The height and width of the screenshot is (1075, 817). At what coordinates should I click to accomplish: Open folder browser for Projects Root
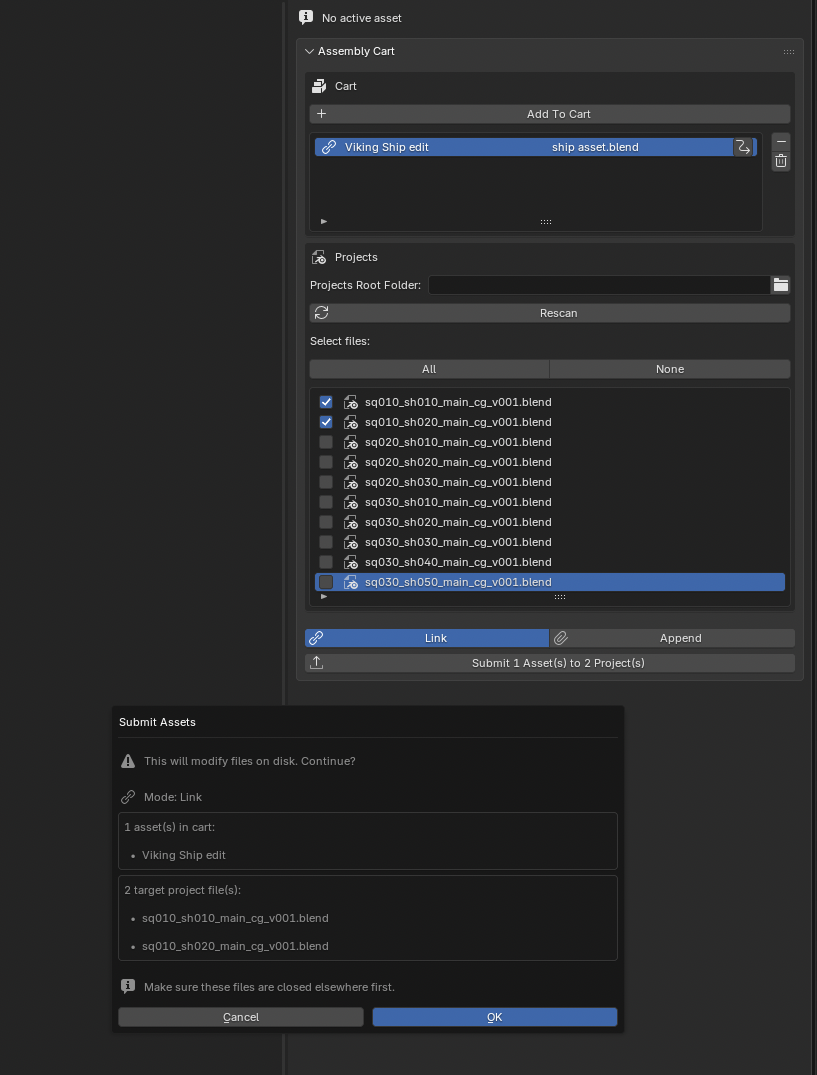[781, 285]
